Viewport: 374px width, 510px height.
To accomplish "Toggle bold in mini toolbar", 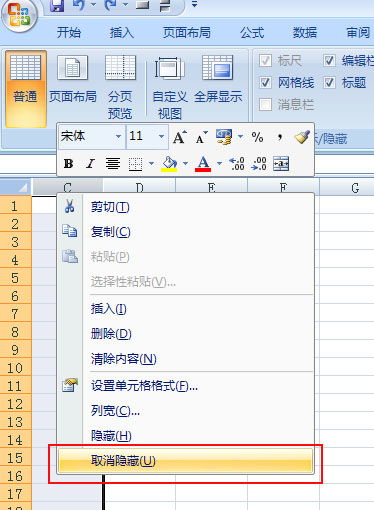I will [x=68, y=163].
